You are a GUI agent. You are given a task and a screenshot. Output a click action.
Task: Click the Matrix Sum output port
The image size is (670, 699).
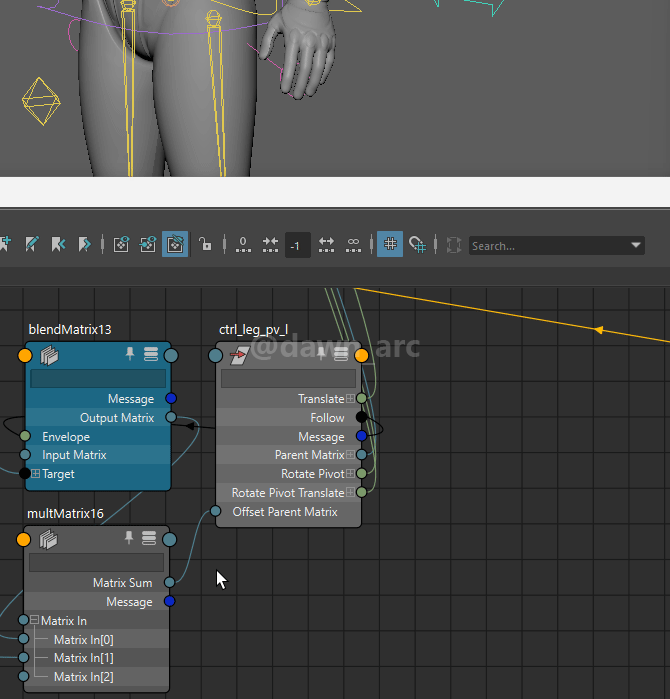tap(169, 582)
